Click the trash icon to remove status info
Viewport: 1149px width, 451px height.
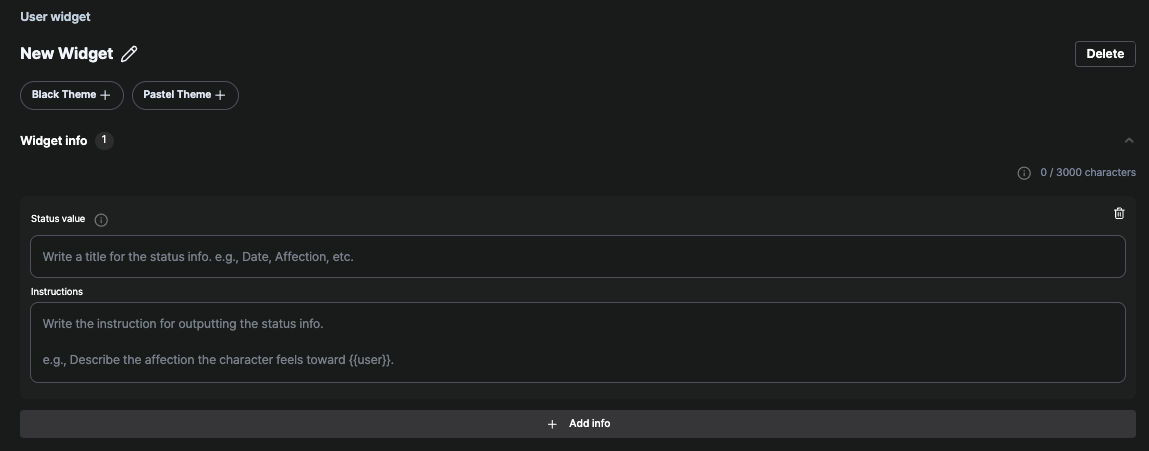(1119, 213)
